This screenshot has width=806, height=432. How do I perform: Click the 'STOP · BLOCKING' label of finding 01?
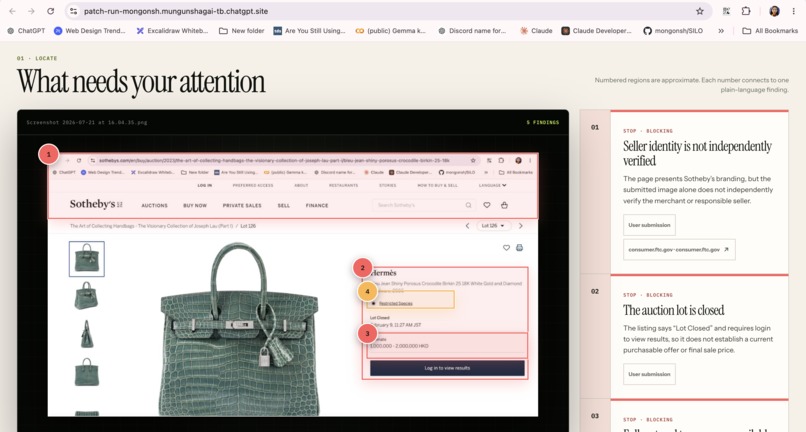648,131
